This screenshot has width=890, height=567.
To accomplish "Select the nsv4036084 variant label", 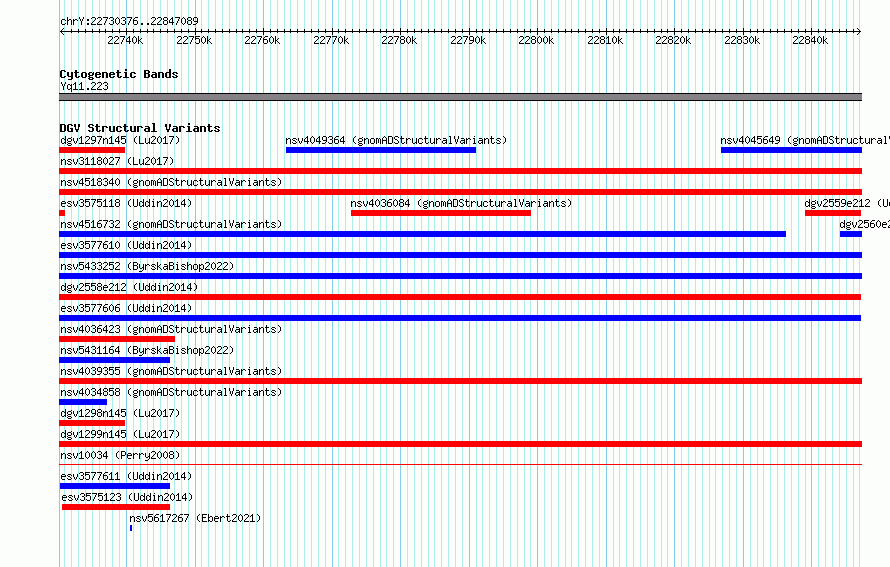I will click(461, 203).
